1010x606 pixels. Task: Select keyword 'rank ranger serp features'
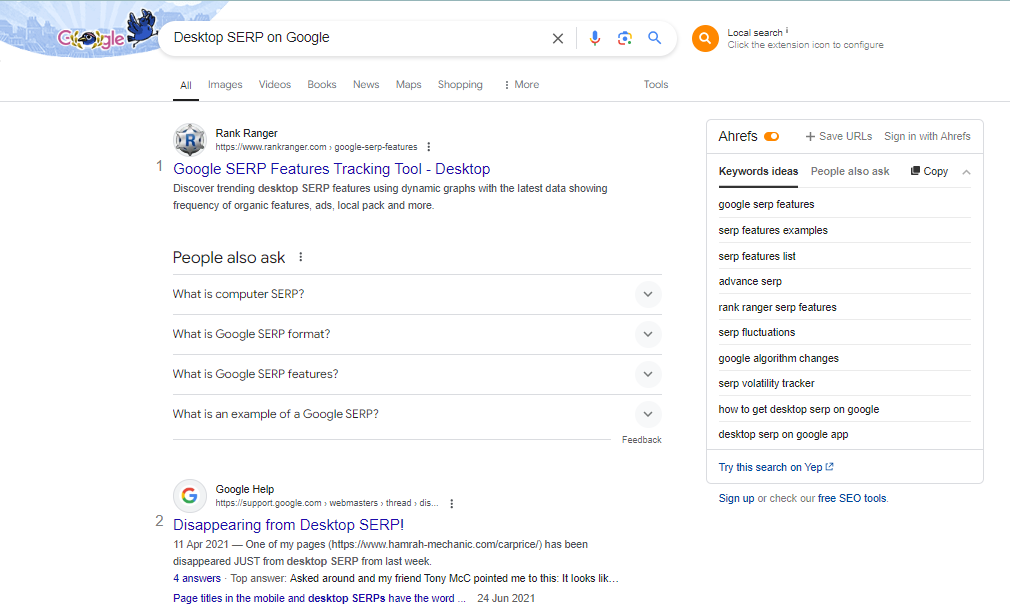[x=777, y=307]
